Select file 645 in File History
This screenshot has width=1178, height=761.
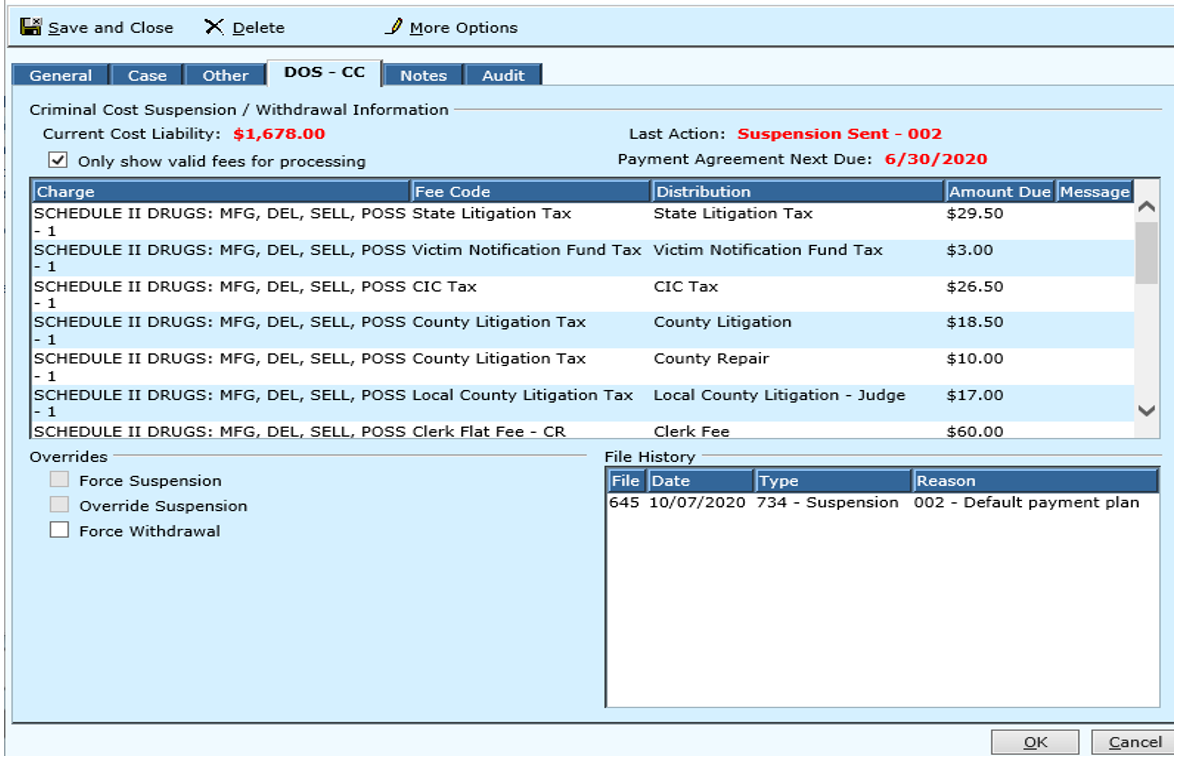point(624,503)
